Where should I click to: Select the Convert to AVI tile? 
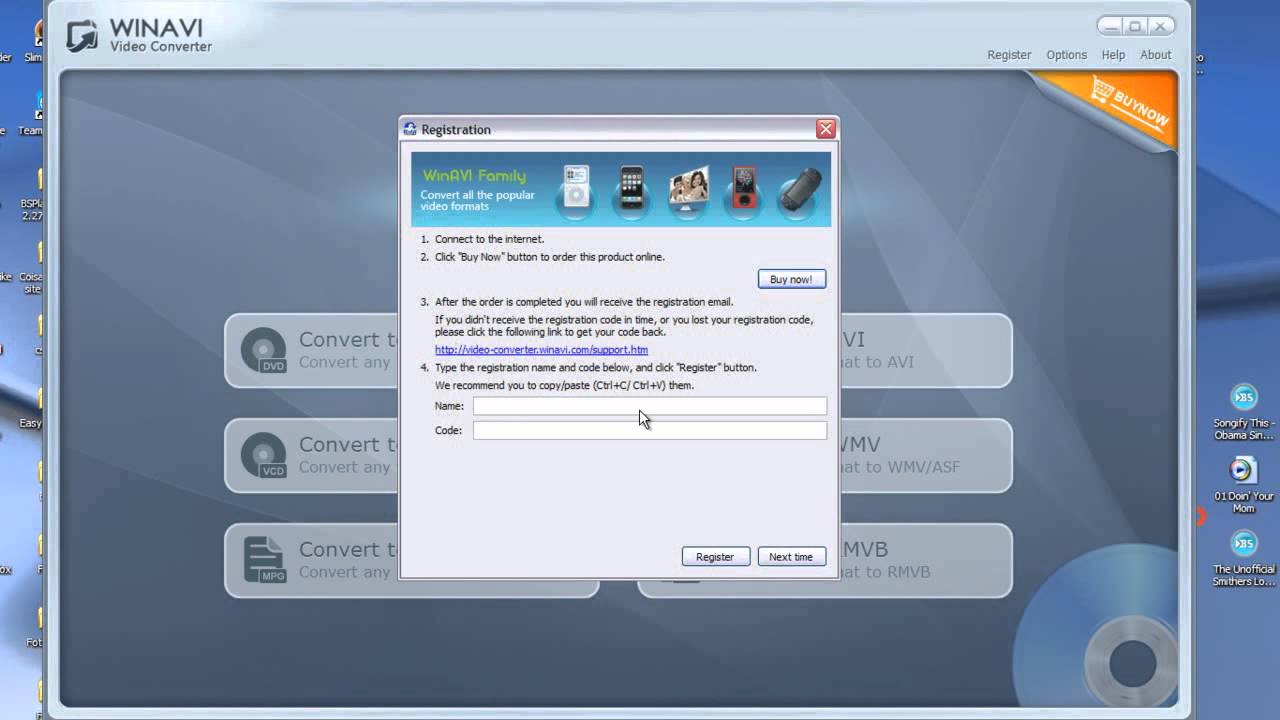click(925, 351)
